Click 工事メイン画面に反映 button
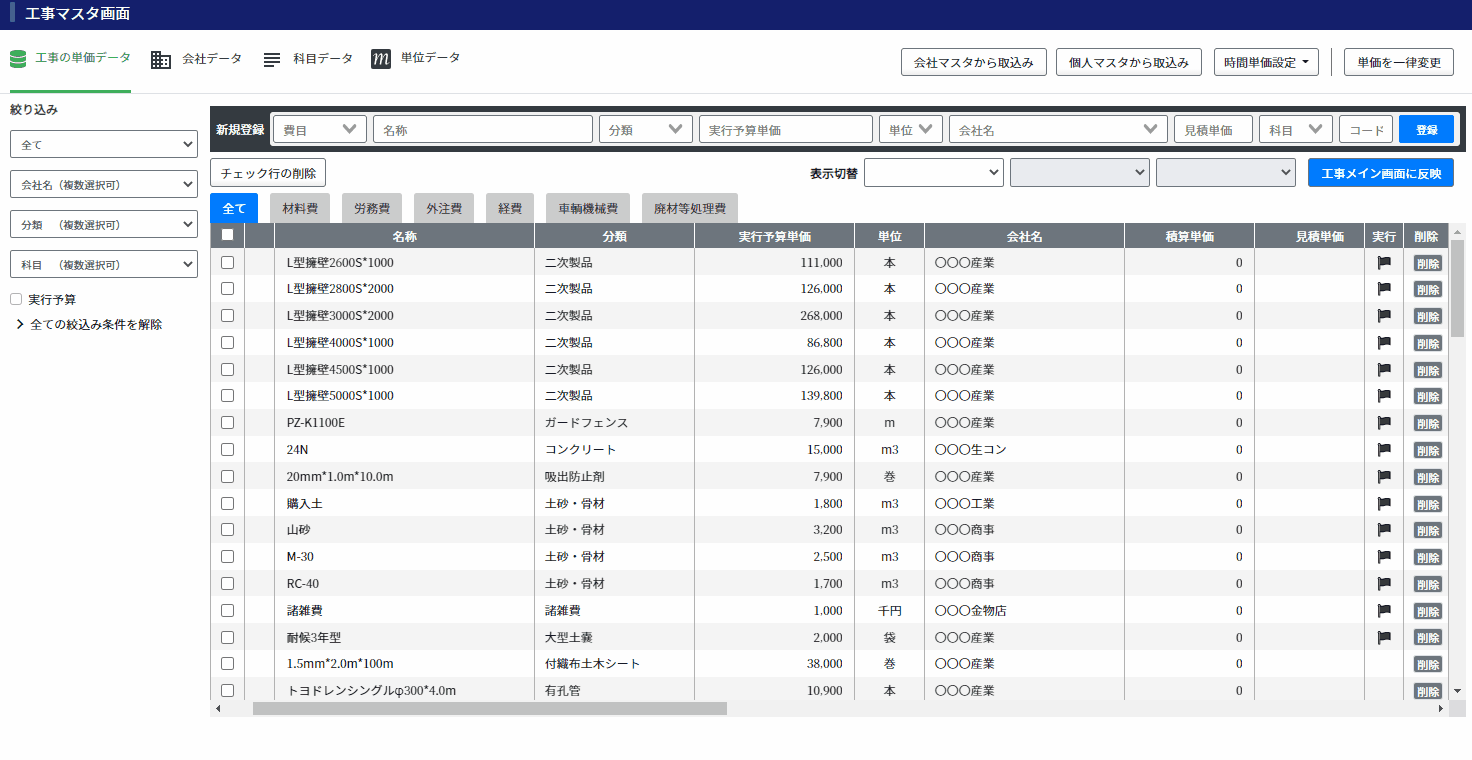This screenshot has height=760, width=1472. pyautogui.click(x=1381, y=173)
